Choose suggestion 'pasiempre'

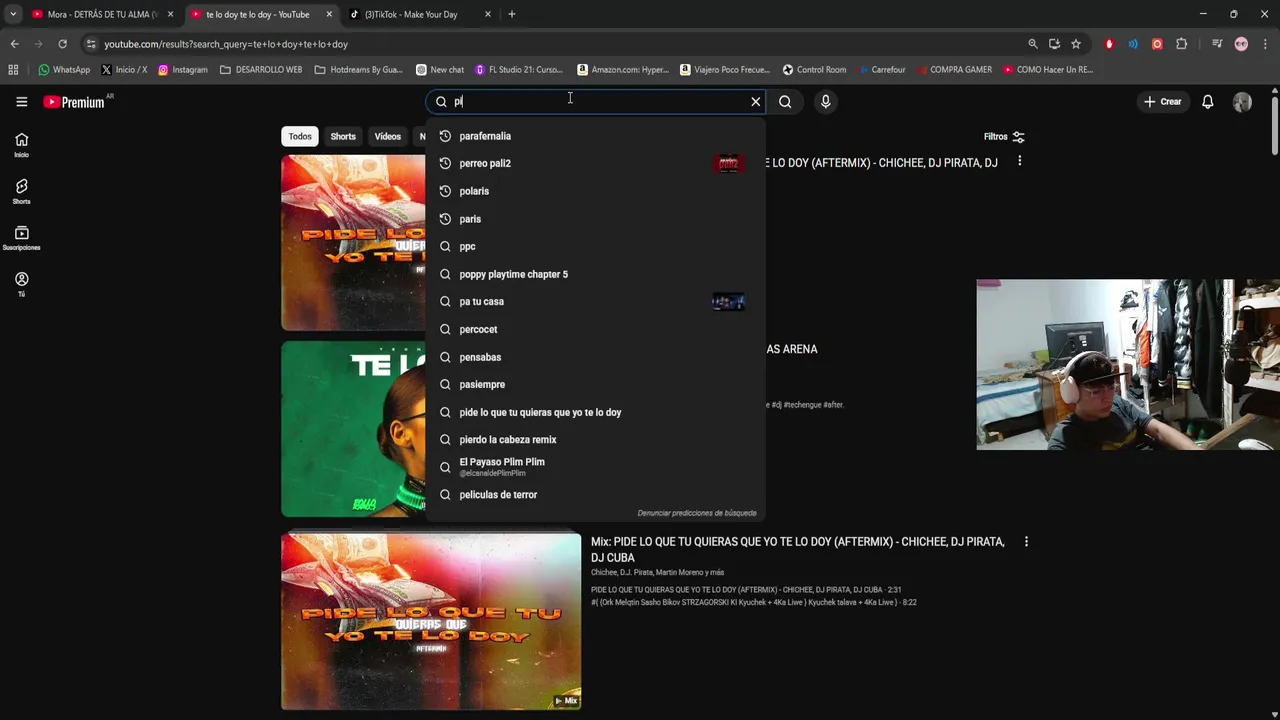click(x=595, y=384)
